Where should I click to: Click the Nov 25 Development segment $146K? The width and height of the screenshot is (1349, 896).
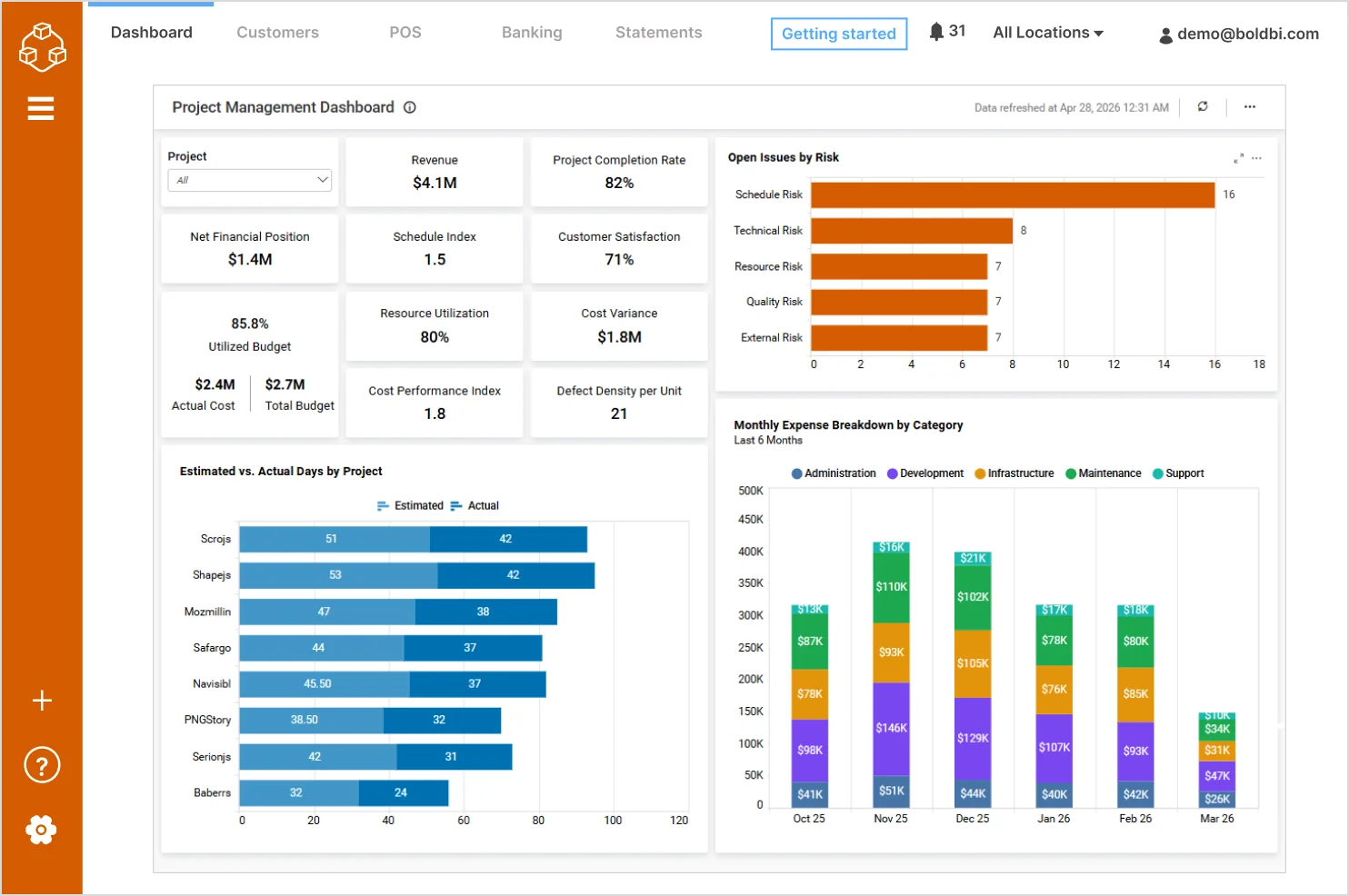pos(892,729)
